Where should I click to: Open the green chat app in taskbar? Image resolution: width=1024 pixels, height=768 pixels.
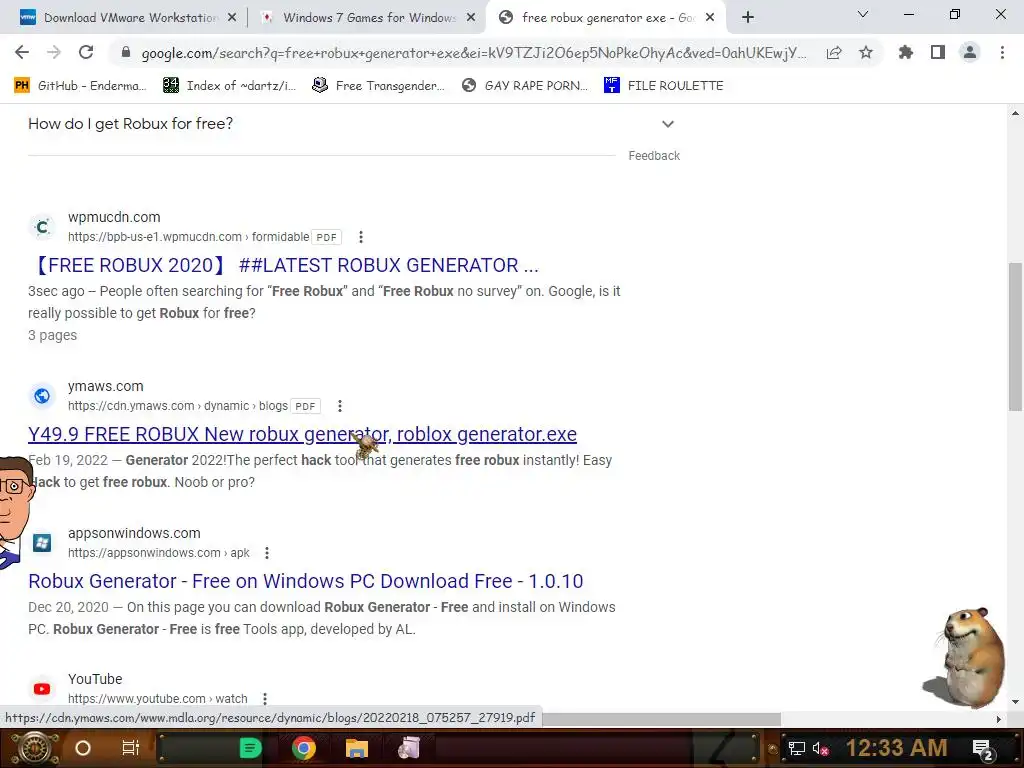click(250, 748)
